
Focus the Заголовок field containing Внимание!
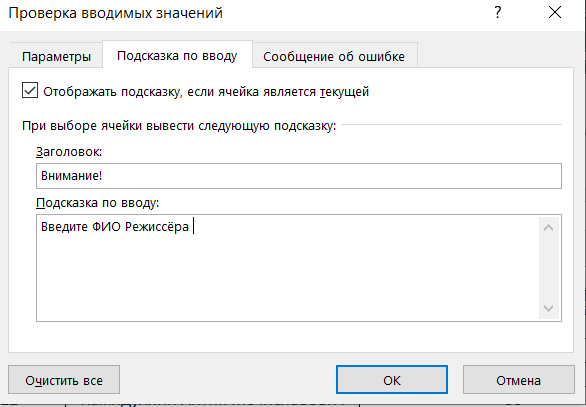(x=299, y=176)
